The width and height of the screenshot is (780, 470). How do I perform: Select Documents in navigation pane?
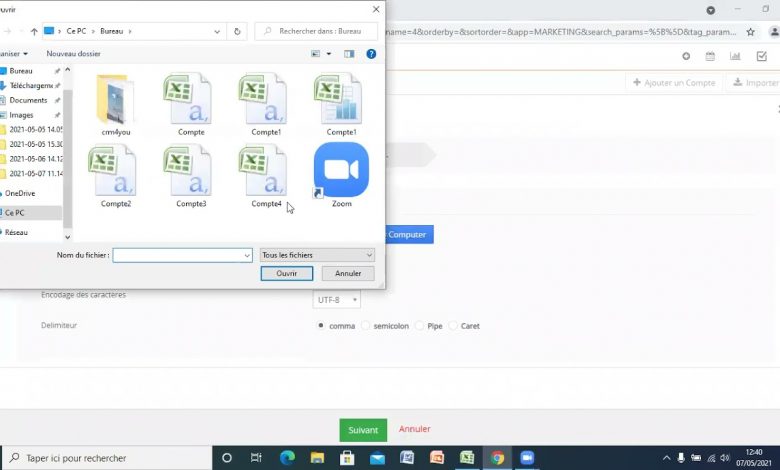pos(28,100)
